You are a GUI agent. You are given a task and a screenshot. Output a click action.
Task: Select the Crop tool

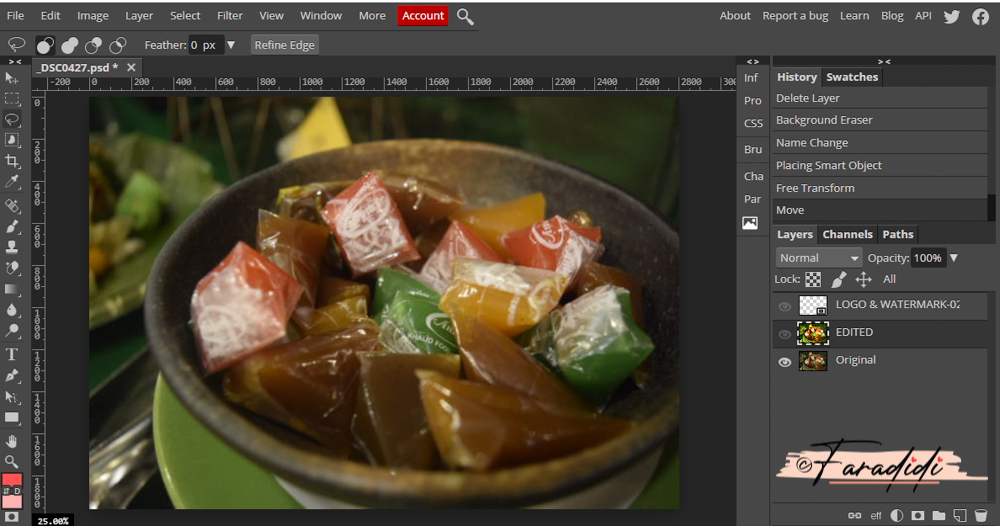(x=11, y=161)
